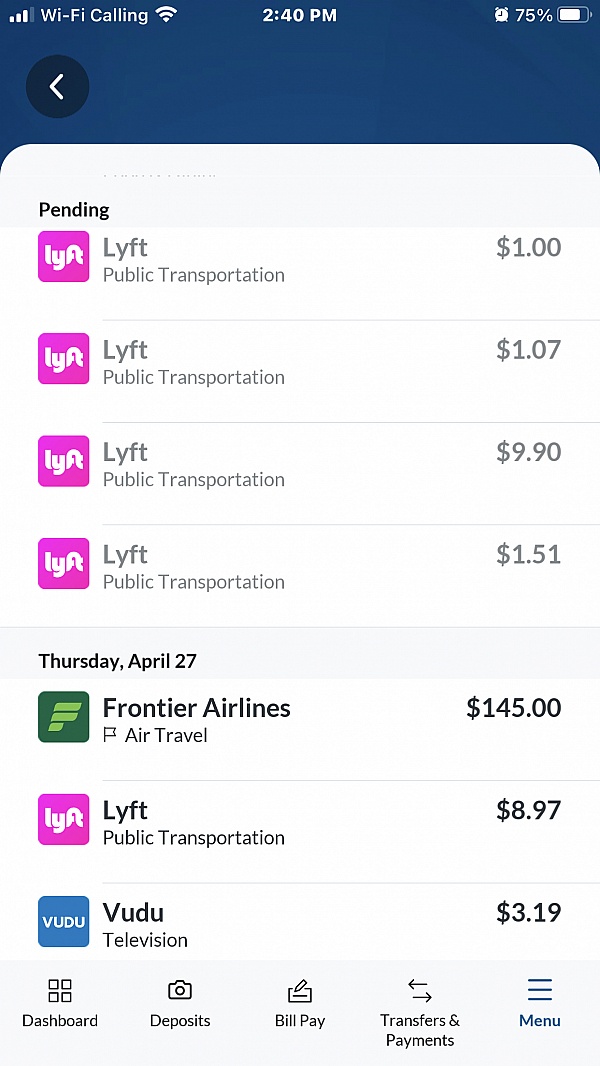Tap the flag icon next to Air Travel

[110, 736]
